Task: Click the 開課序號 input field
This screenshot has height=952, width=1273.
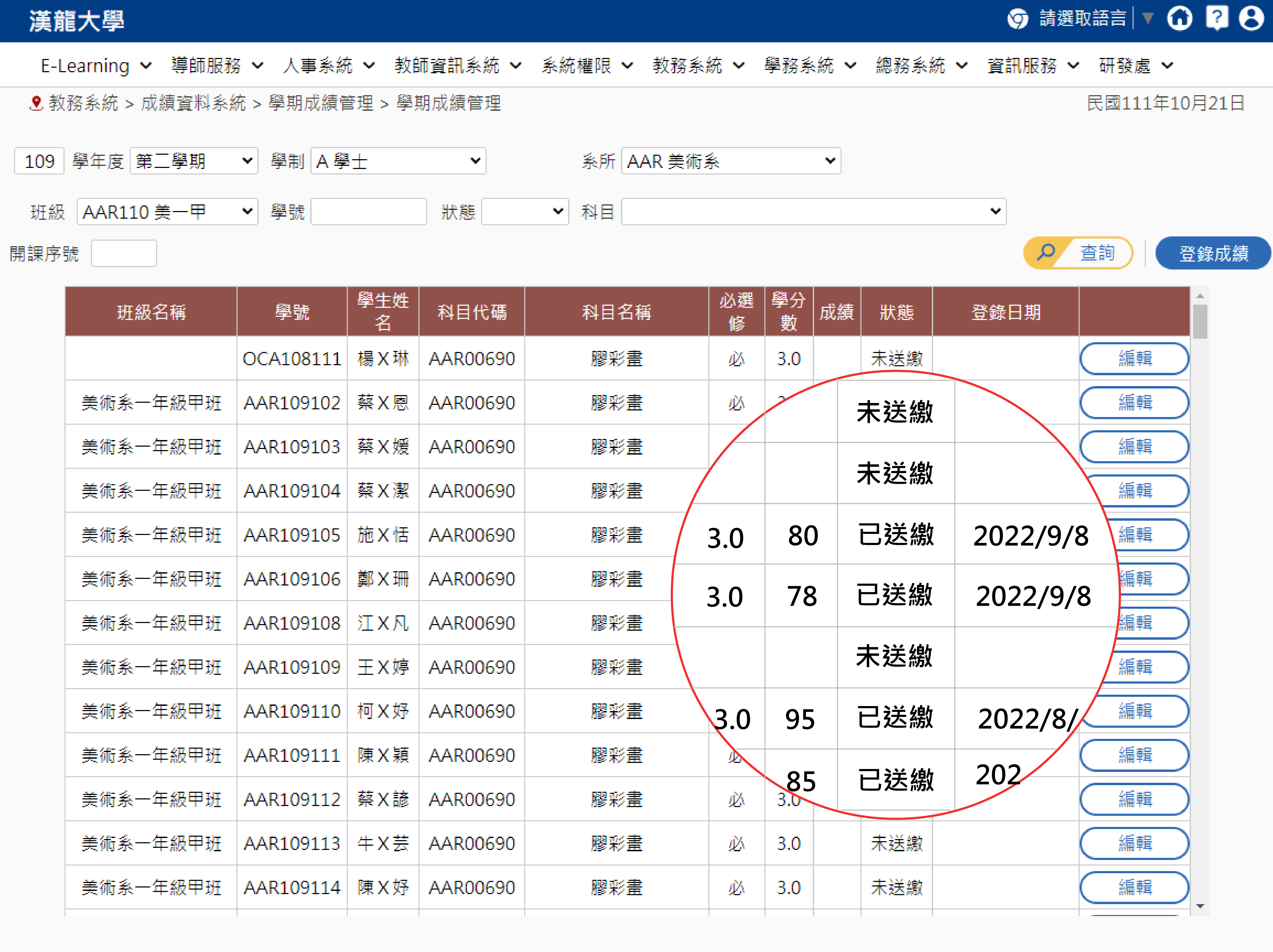Action: tap(124, 253)
